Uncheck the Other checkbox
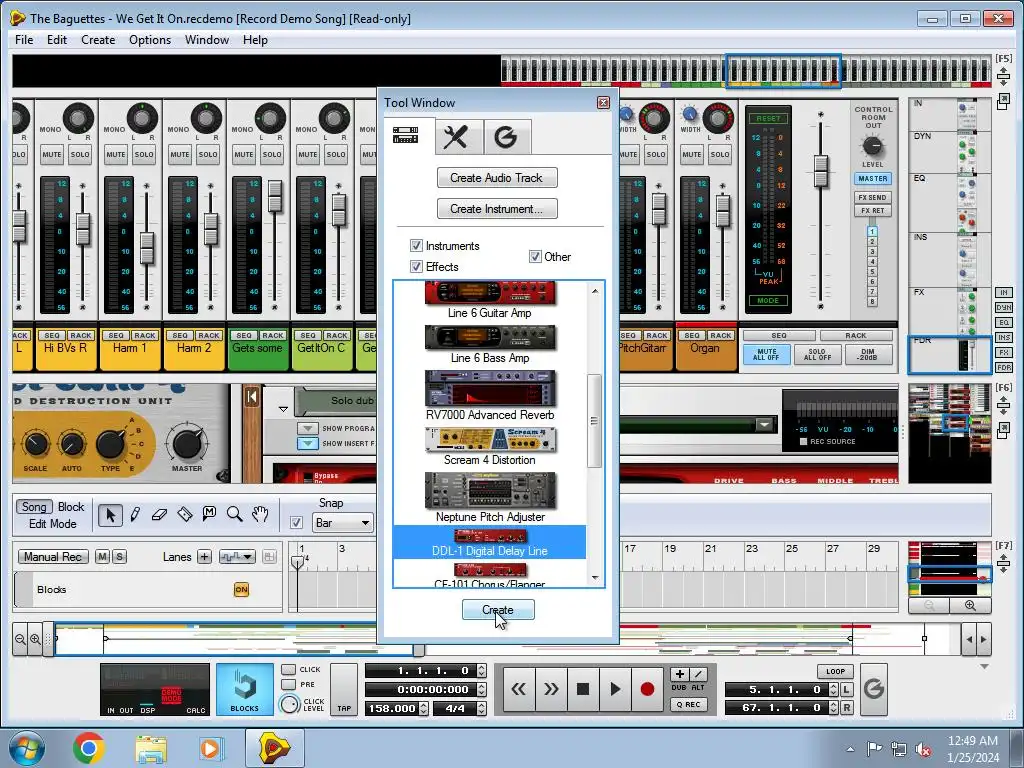Image resolution: width=1024 pixels, height=768 pixels. click(x=535, y=257)
